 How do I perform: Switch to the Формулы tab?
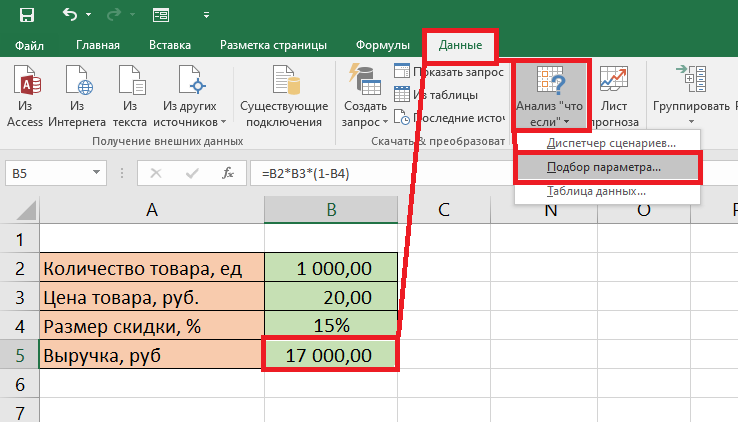point(383,45)
